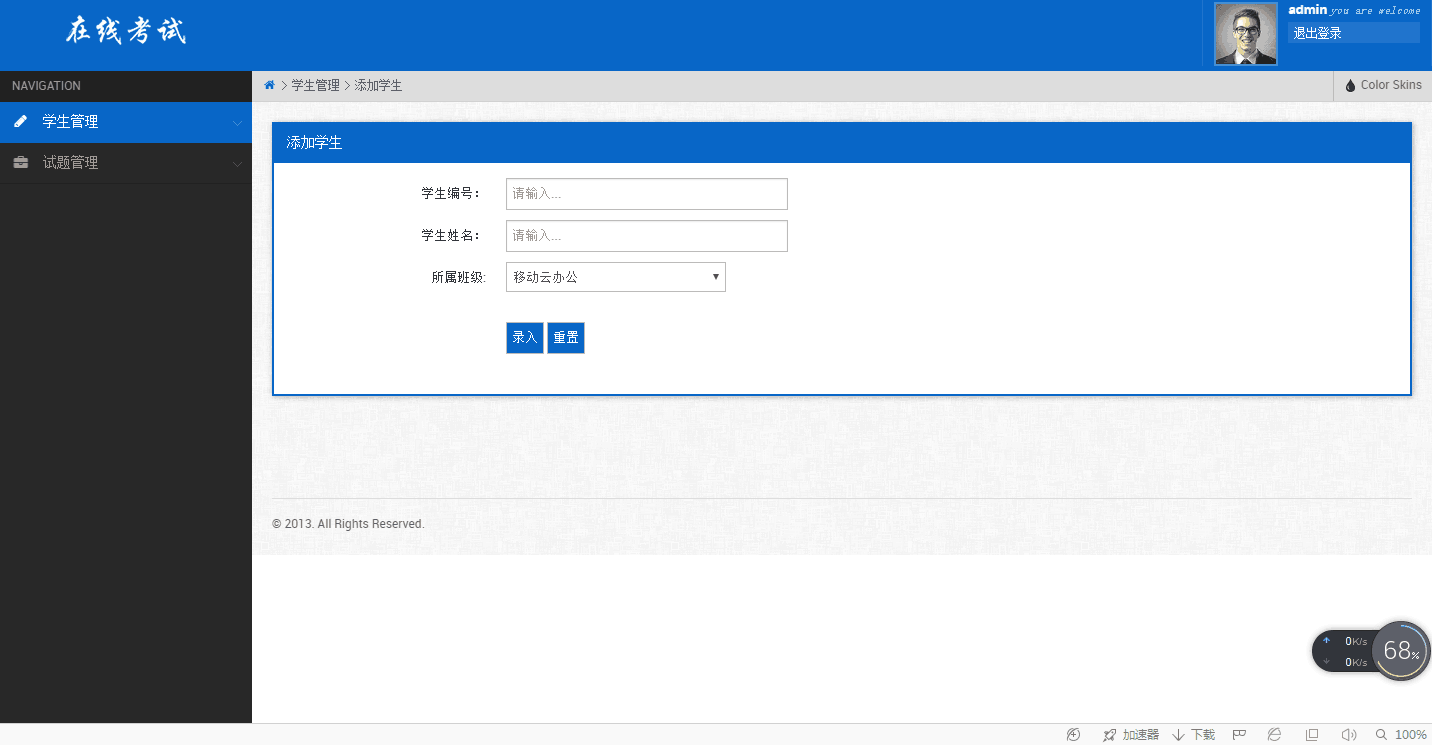Image resolution: width=1432 pixels, height=745 pixels.
Task: Open the 所属班级 dropdown showing 移动云办公
Action: (x=616, y=277)
